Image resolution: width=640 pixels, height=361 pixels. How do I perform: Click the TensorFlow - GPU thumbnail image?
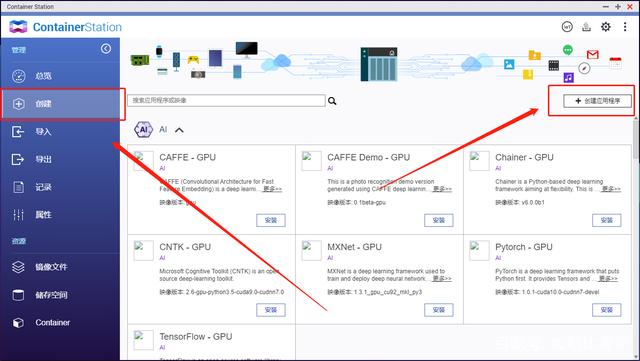click(144, 340)
